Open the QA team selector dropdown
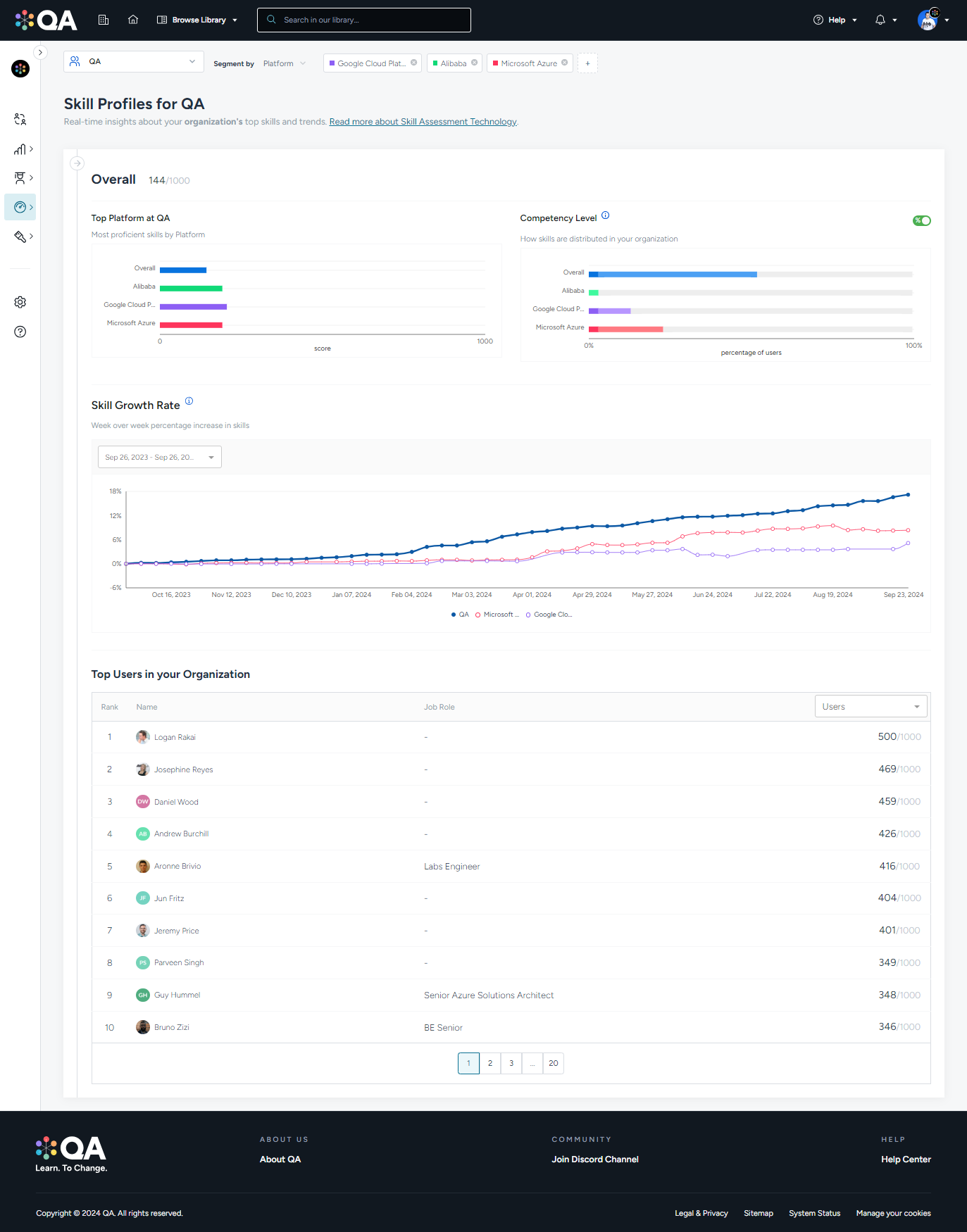The image size is (967, 1232). (x=134, y=61)
